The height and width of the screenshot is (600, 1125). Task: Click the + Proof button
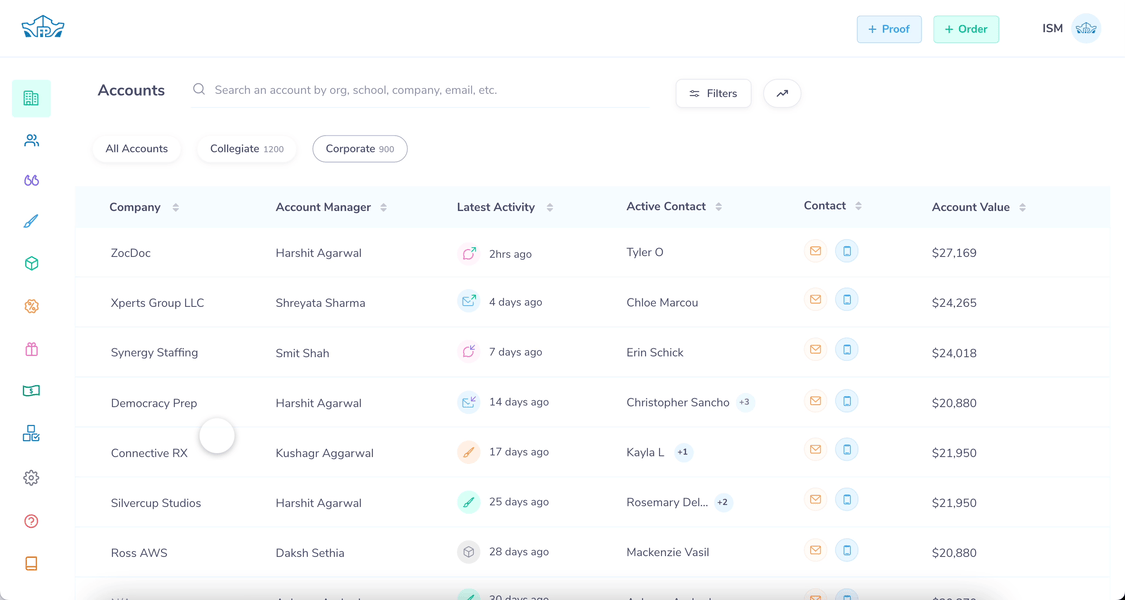click(x=889, y=29)
